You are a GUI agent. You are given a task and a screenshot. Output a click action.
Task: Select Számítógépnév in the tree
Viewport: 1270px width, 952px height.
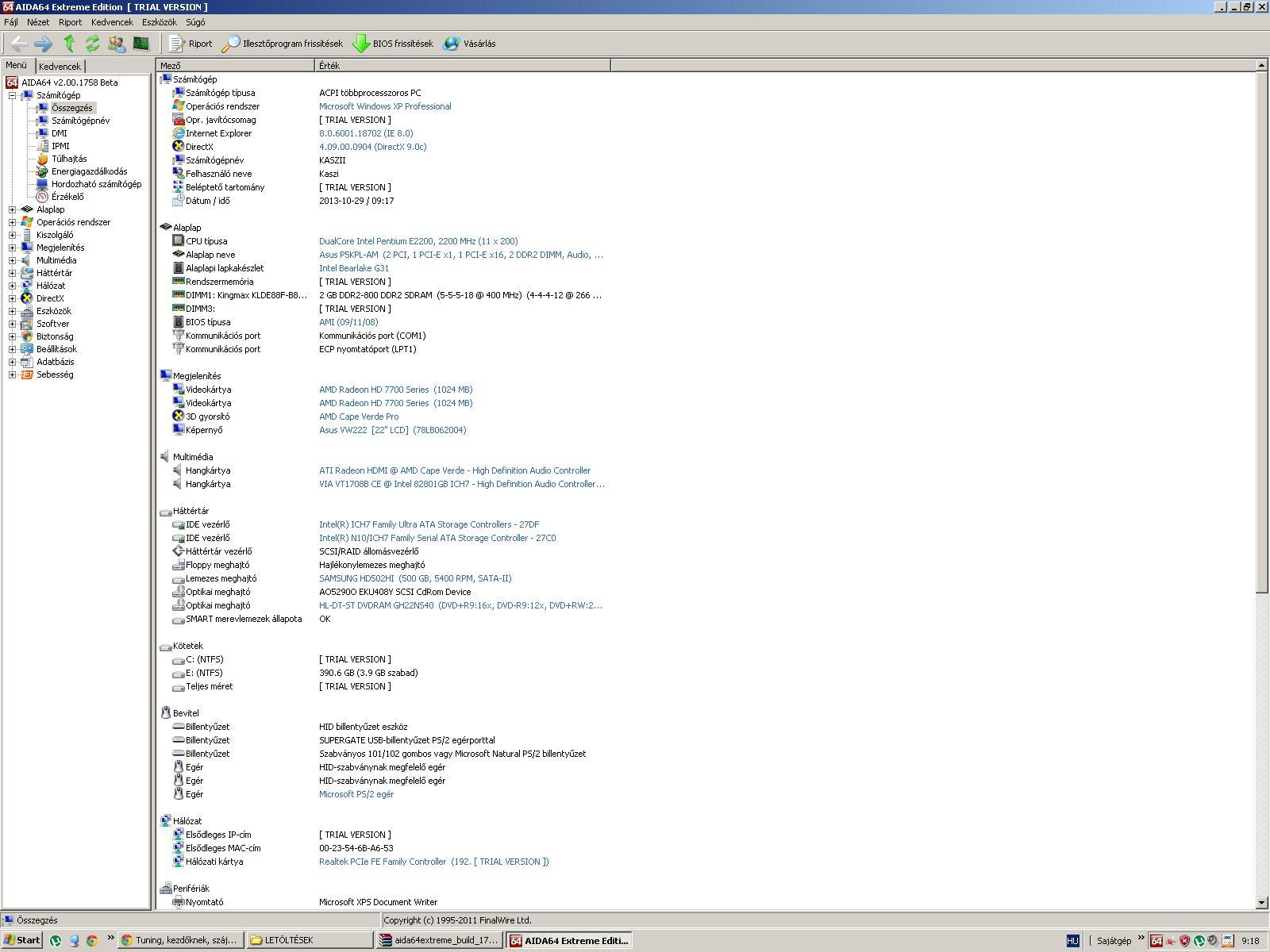(x=80, y=121)
